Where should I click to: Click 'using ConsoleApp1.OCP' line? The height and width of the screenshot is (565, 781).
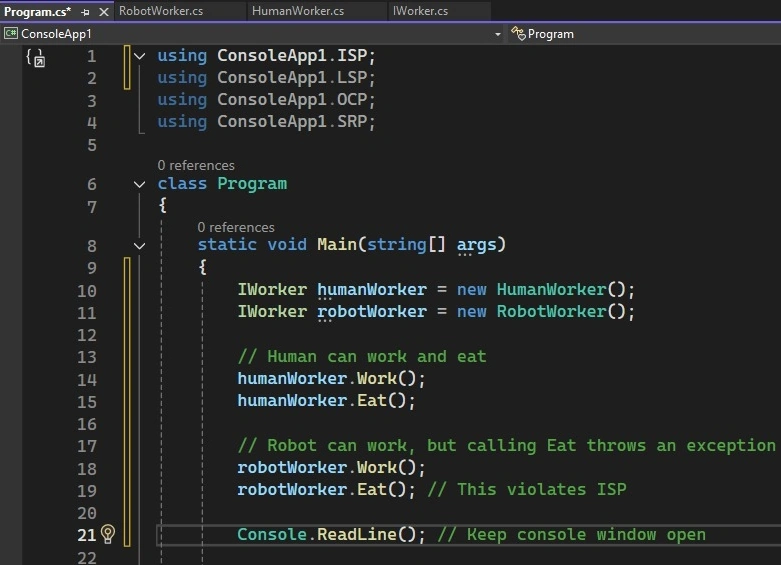266,100
